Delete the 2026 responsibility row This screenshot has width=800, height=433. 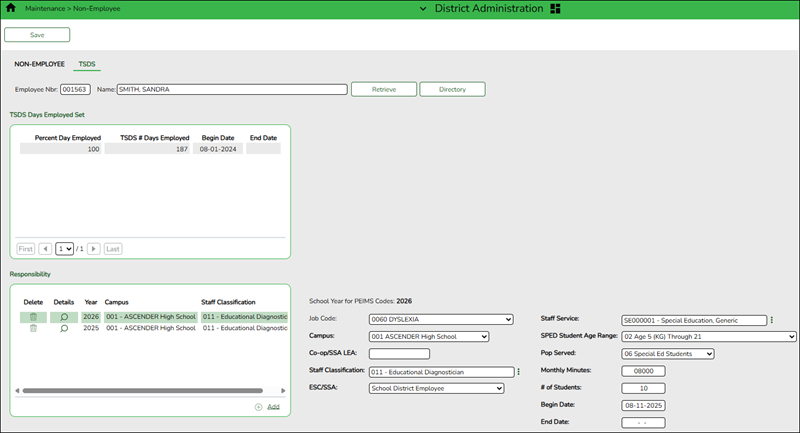33,317
